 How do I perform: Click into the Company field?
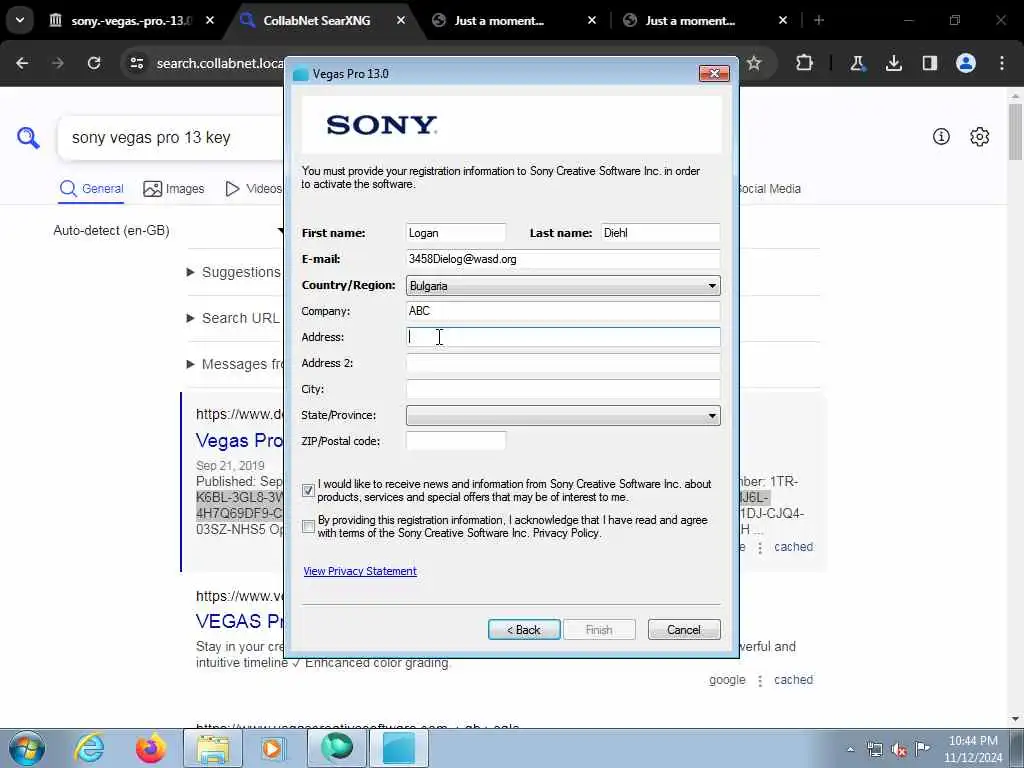pyautogui.click(x=563, y=311)
